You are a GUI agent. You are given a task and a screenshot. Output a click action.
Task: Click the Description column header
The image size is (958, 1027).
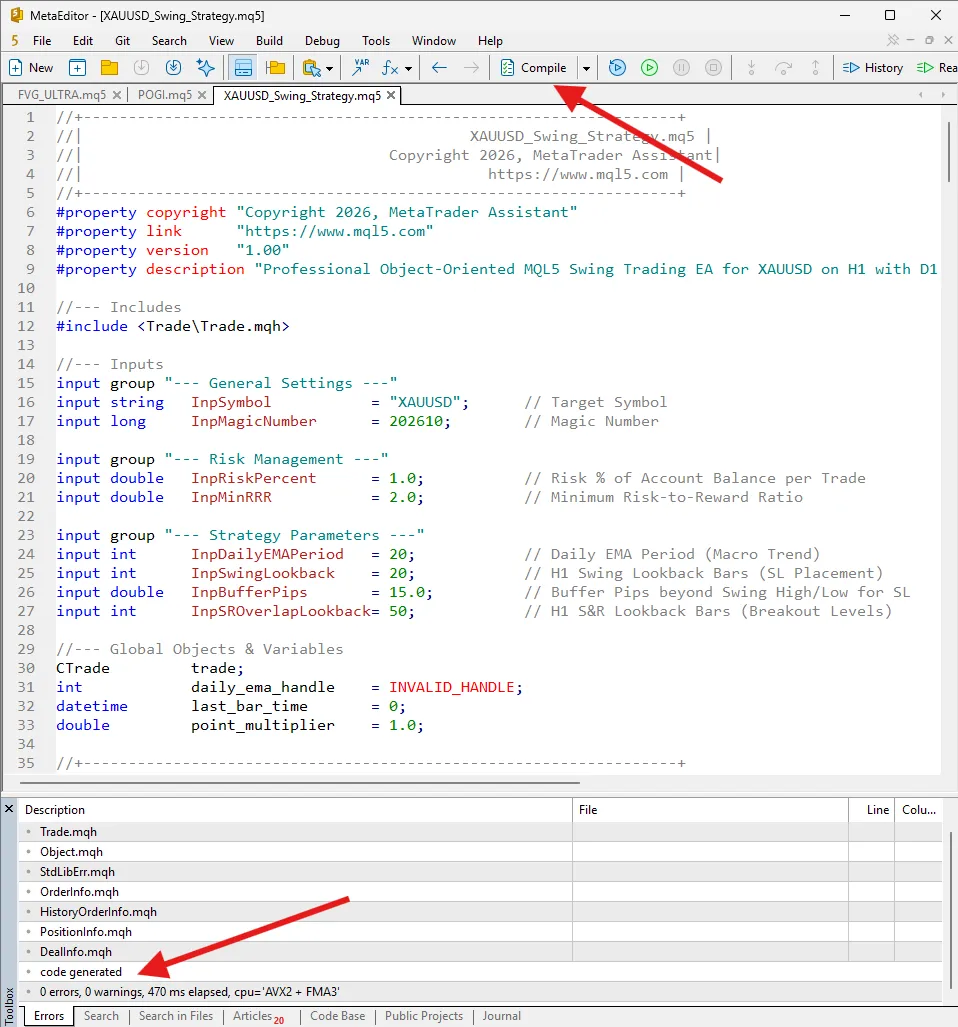coord(295,810)
